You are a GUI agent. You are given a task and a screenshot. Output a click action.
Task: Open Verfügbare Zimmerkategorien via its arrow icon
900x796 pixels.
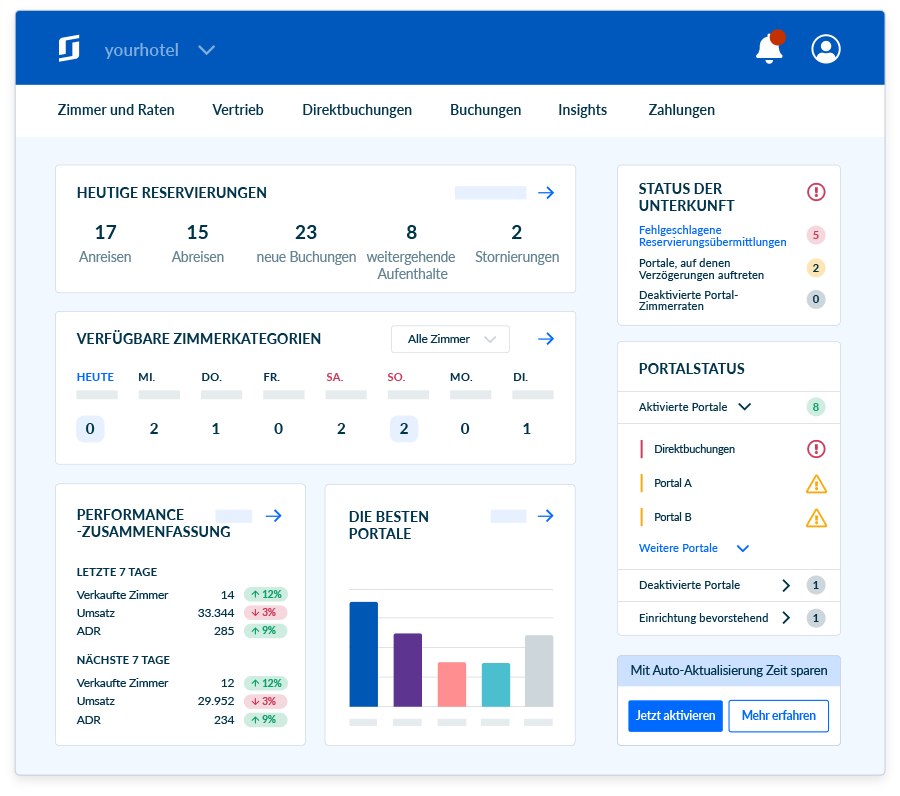coord(546,339)
